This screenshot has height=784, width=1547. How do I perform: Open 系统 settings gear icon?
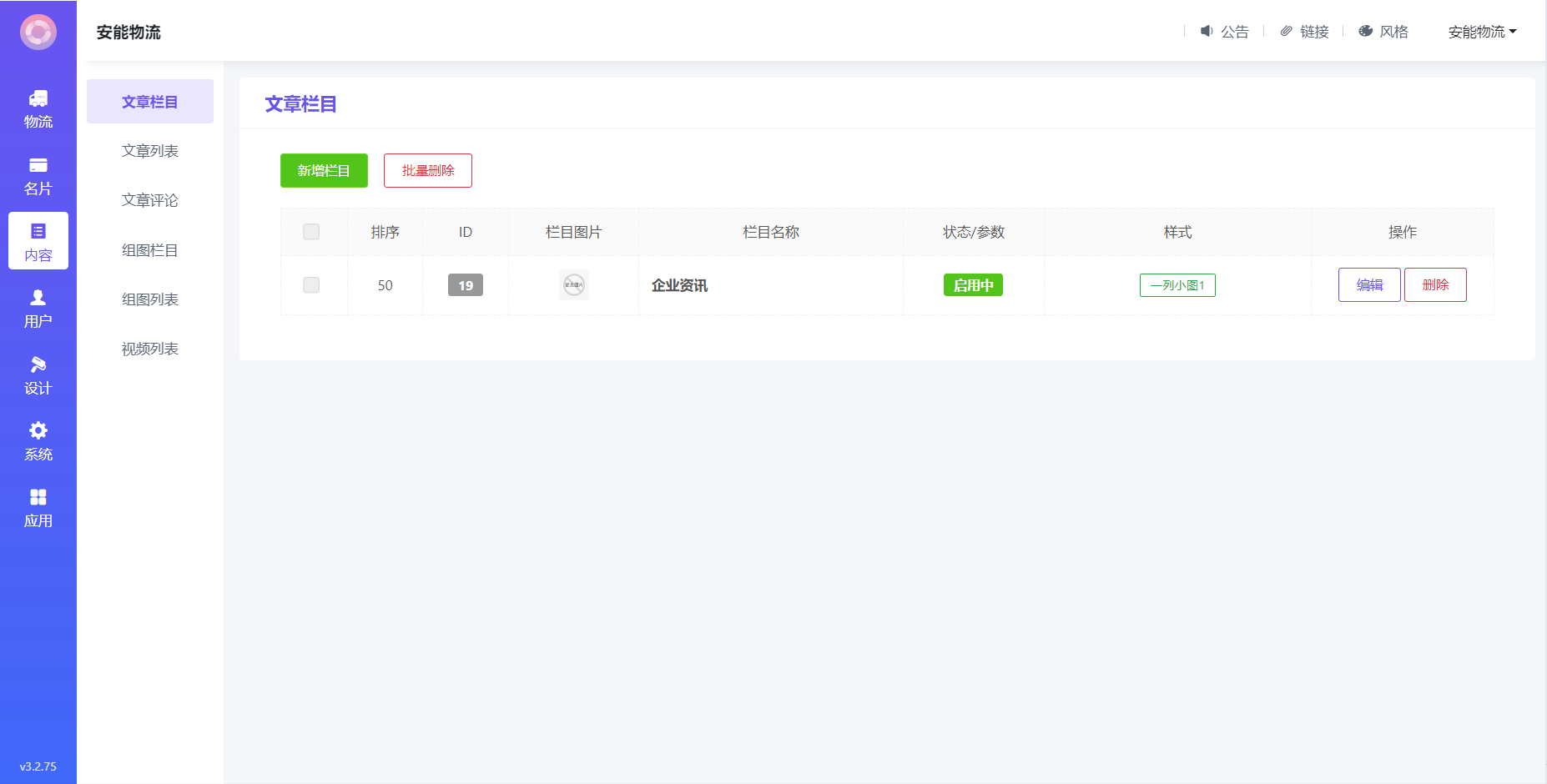[38, 430]
